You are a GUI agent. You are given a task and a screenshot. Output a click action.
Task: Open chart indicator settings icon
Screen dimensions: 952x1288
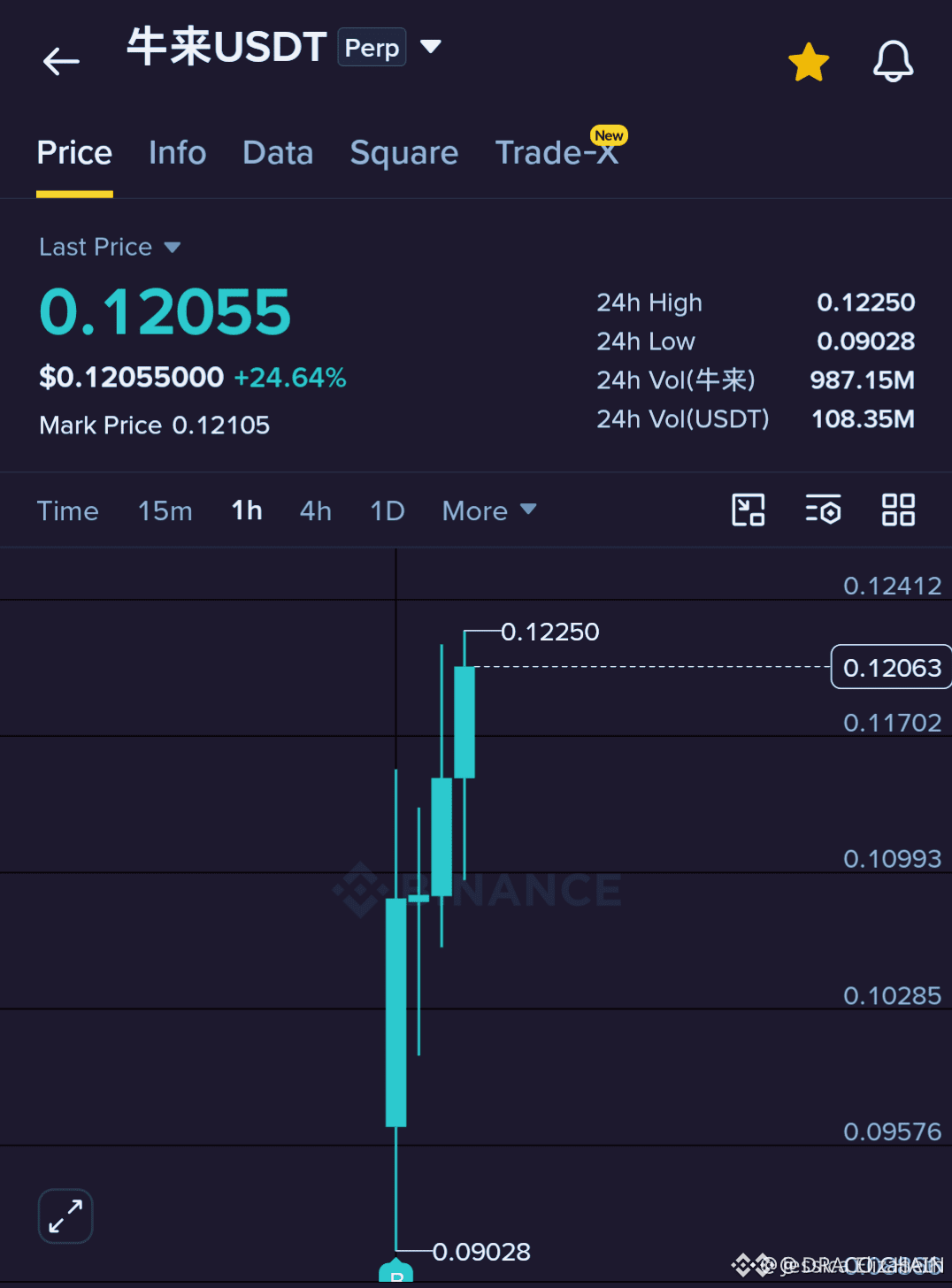[823, 510]
